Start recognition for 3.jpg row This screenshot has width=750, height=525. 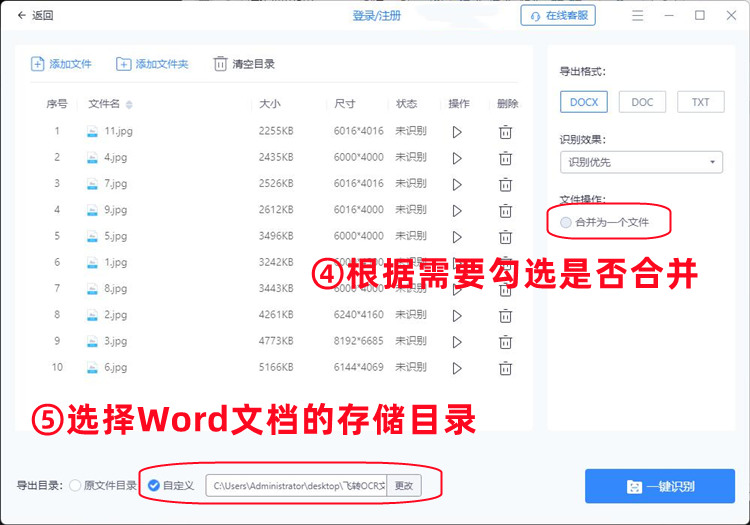pyautogui.click(x=457, y=342)
